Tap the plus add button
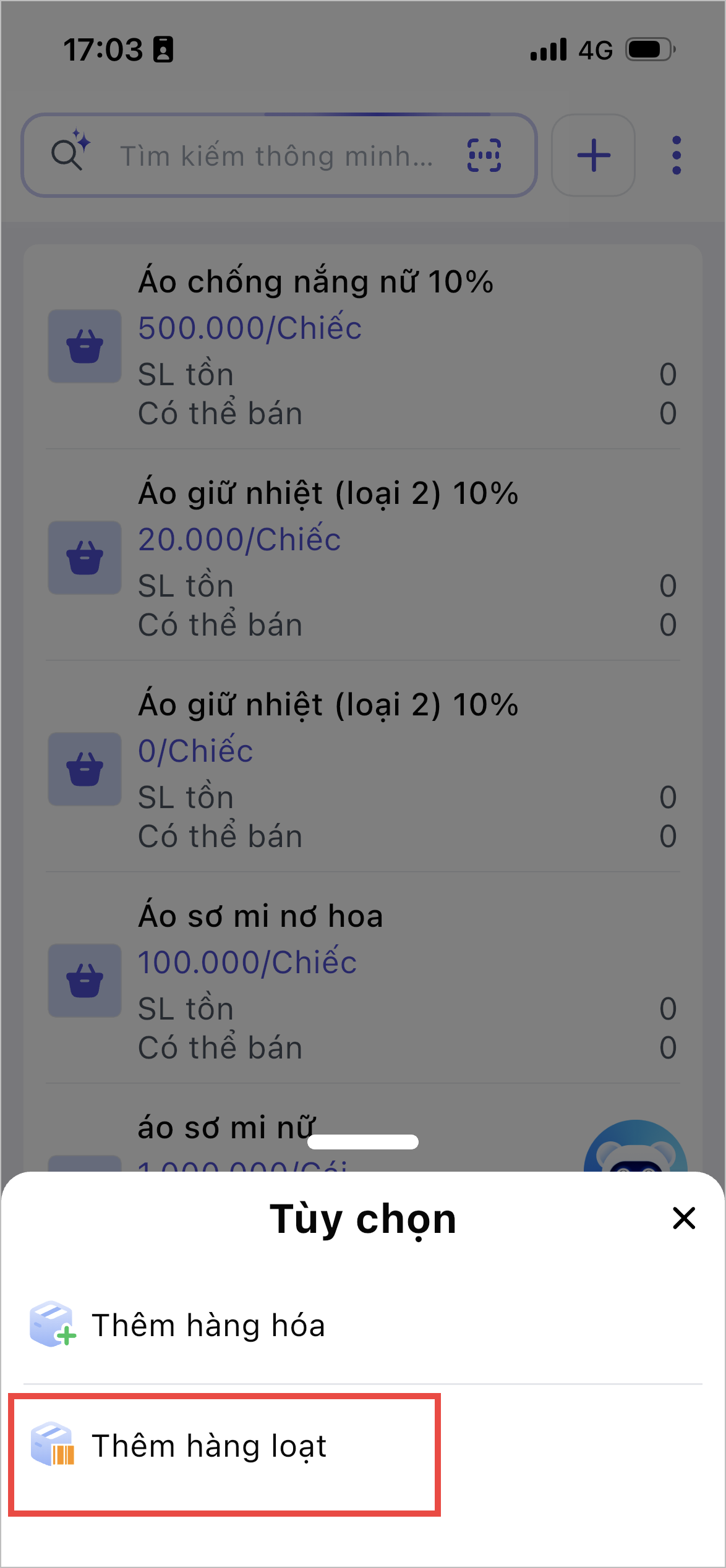This screenshot has height=1568, width=726. coord(593,155)
